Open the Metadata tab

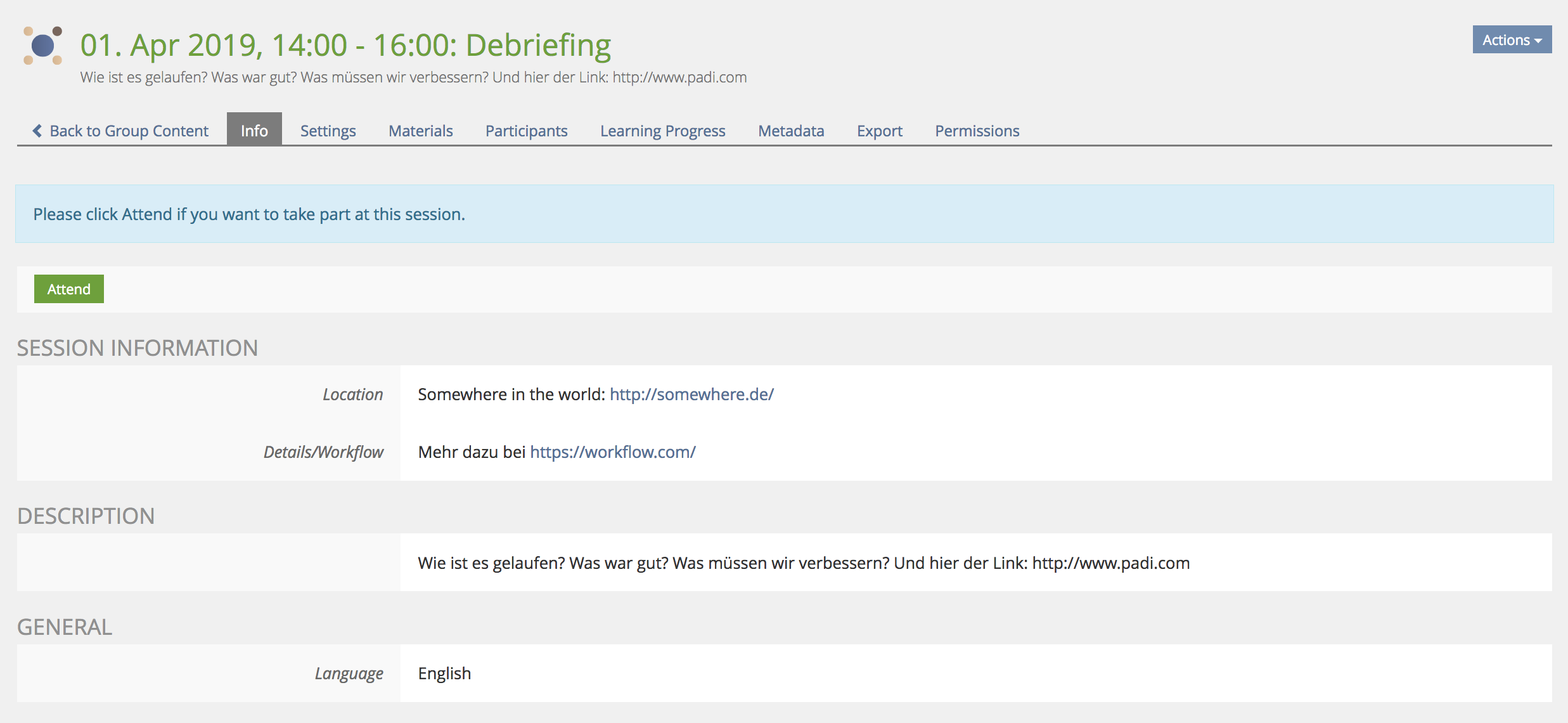[x=791, y=131]
